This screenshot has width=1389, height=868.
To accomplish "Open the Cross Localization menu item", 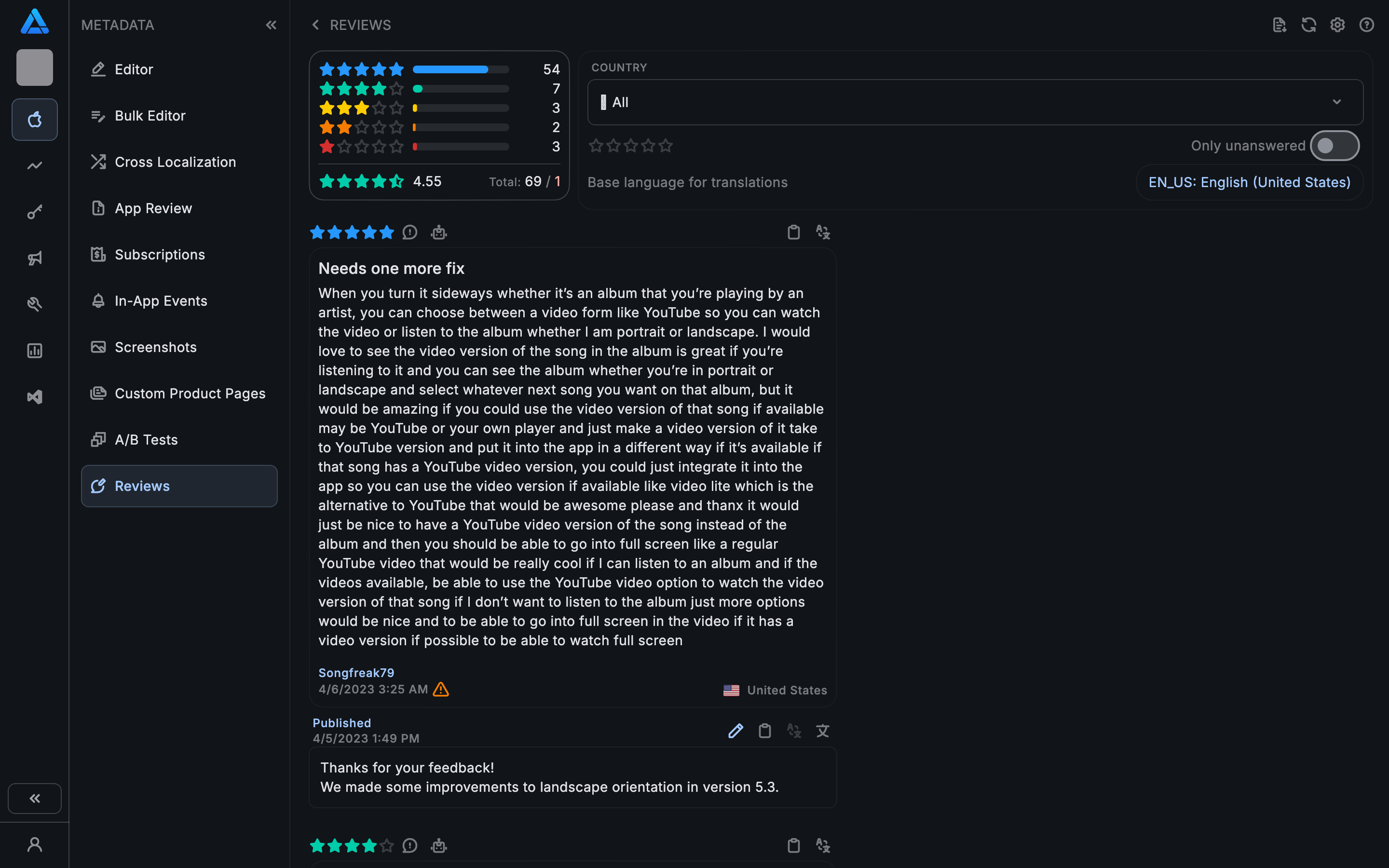I will pos(175,162).
